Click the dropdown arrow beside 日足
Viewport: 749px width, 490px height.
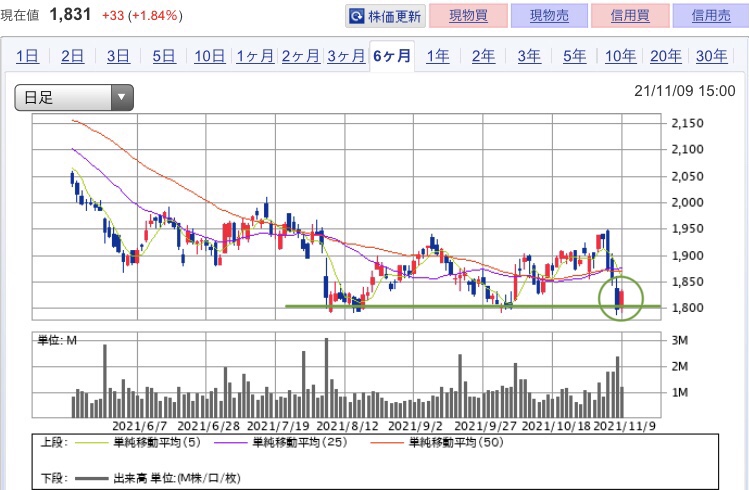[122, 97]
